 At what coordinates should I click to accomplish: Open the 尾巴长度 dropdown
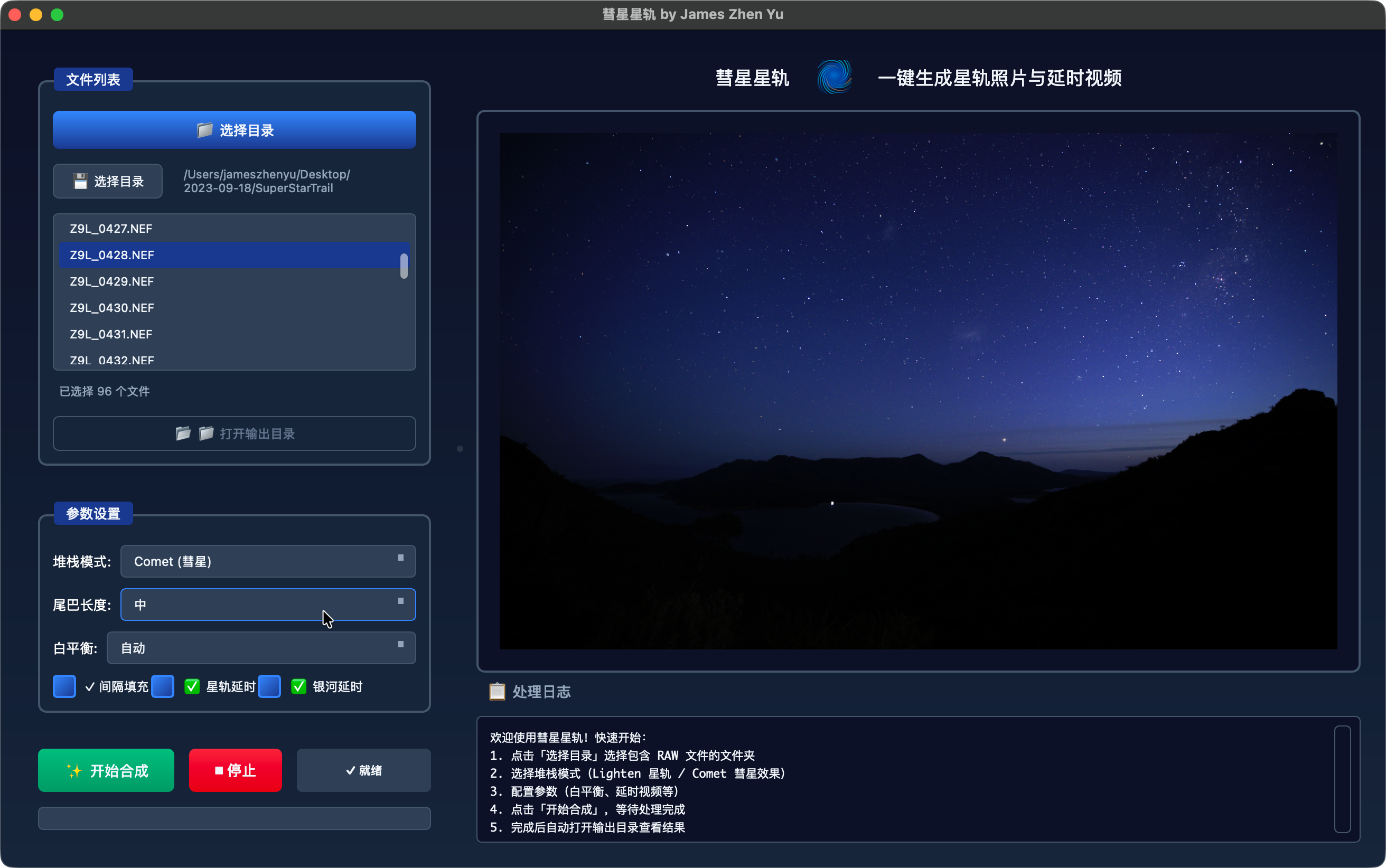coord(268,605)
